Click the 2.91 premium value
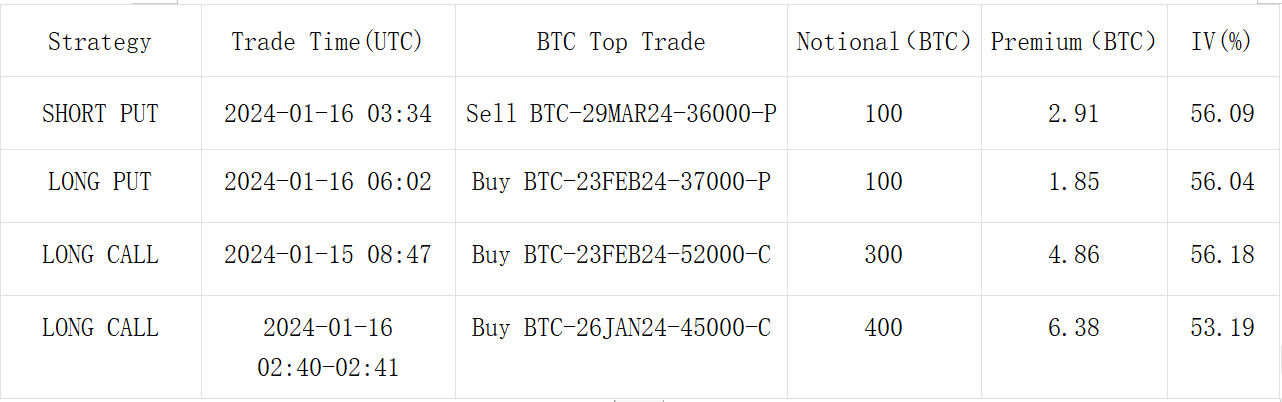The height and width of the screenshot is (402, 1282). (1074, 114)
